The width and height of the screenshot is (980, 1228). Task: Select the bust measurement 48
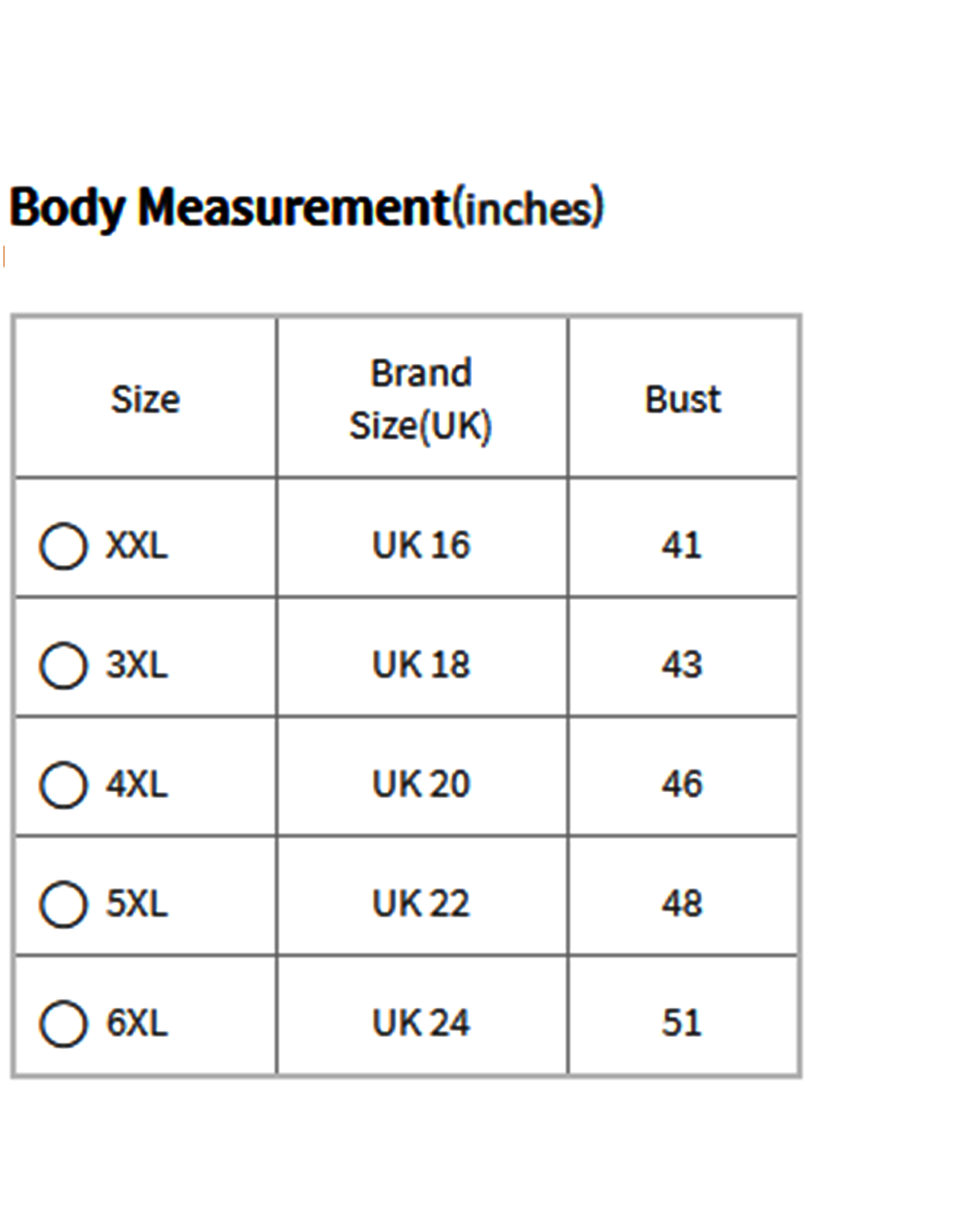pos(682,903)
